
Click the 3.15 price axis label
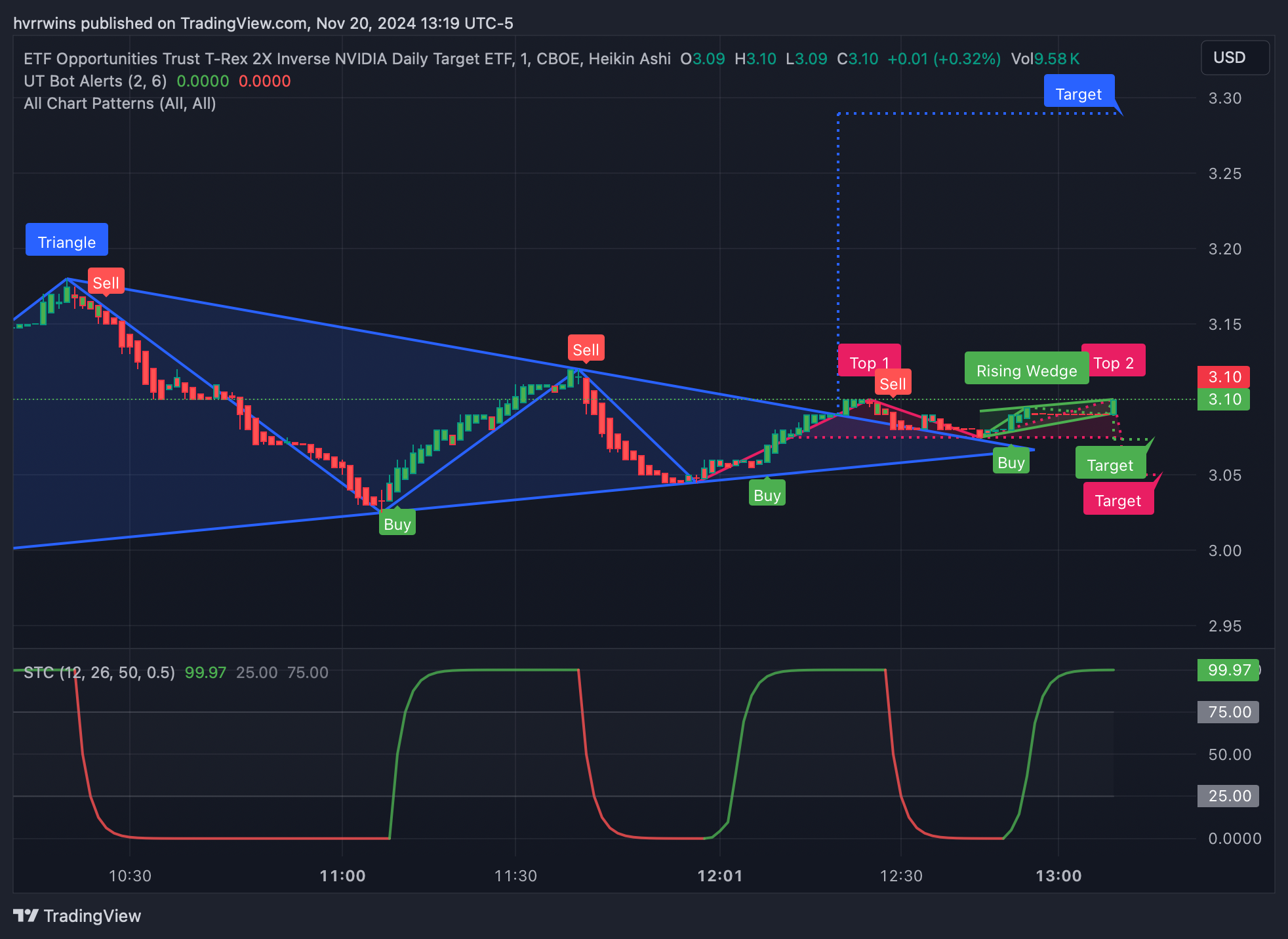pyautogui.click(x=1225, y=325)
